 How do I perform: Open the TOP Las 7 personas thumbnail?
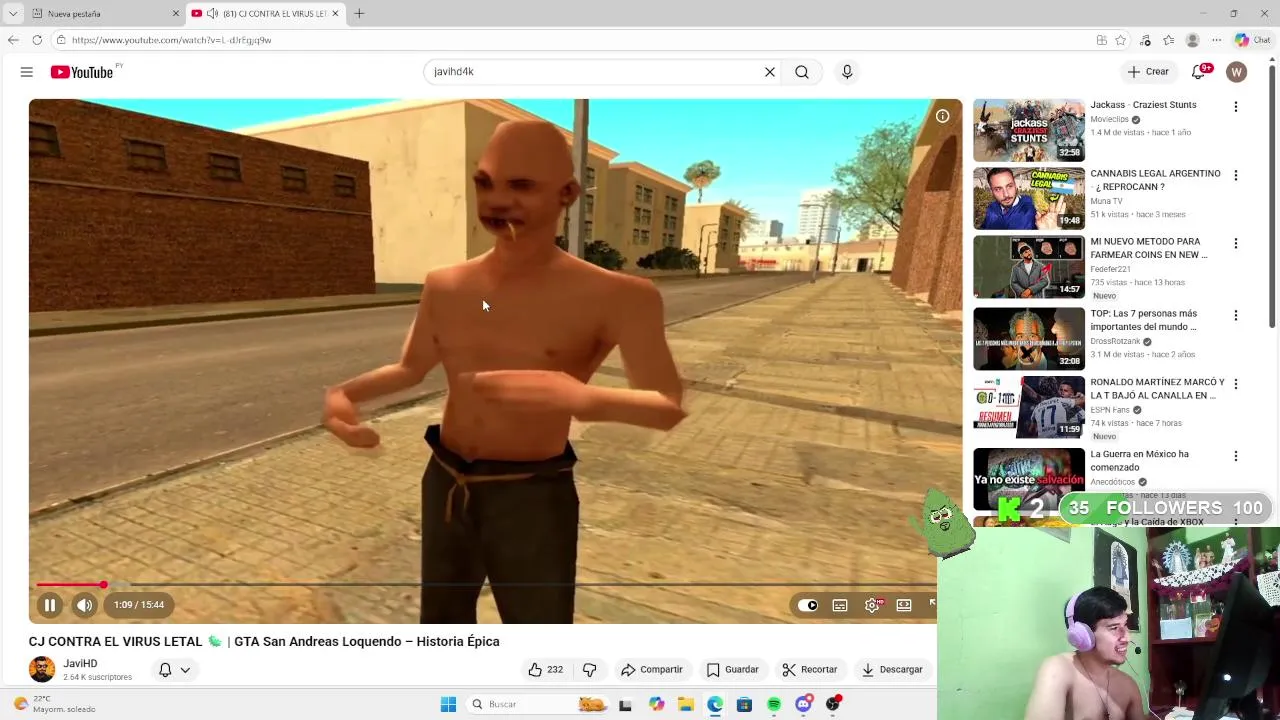1029,339
